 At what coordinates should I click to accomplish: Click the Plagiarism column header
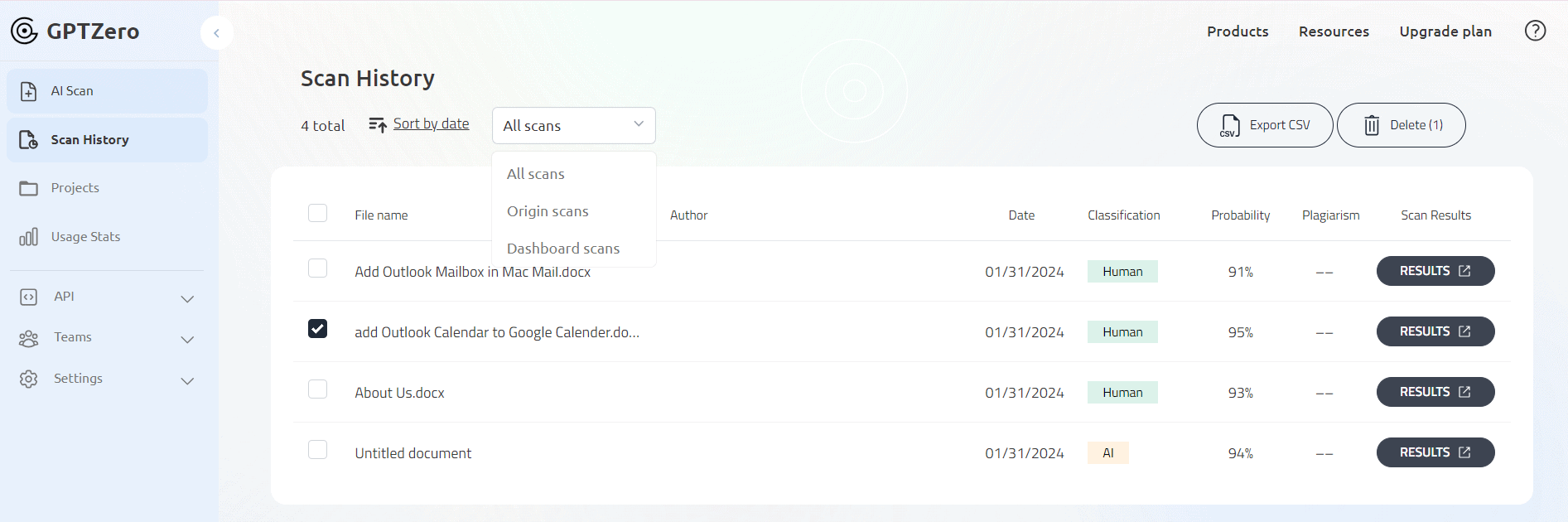click(x=1330, y=215)
